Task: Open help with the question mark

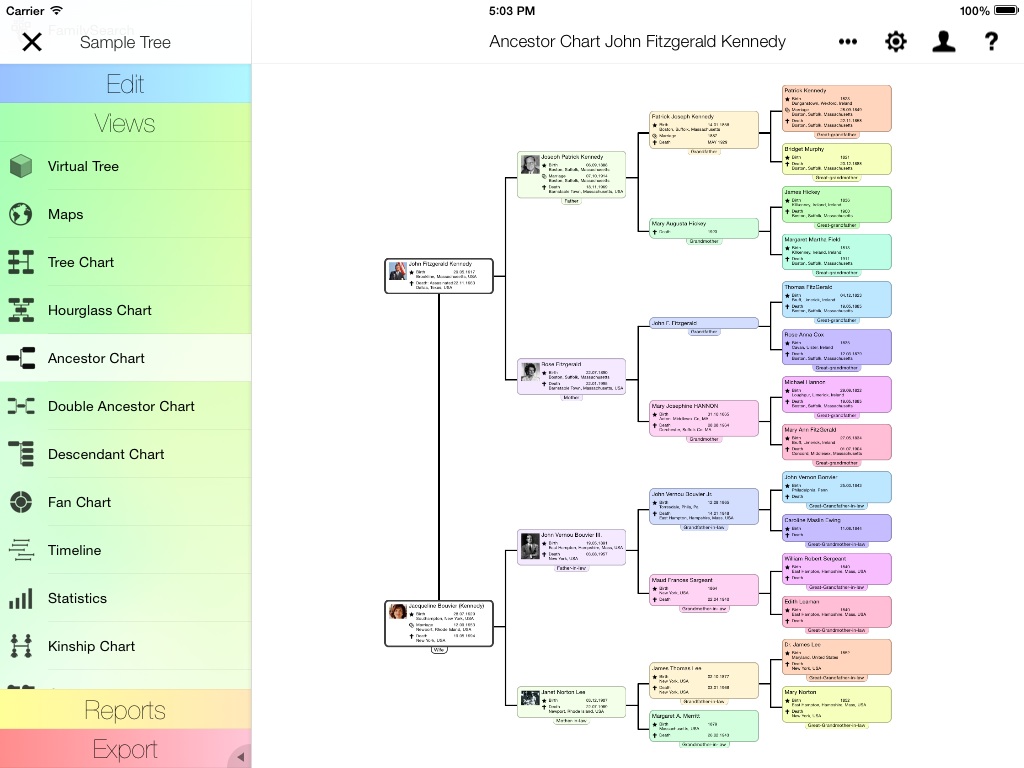Action: 991,42
